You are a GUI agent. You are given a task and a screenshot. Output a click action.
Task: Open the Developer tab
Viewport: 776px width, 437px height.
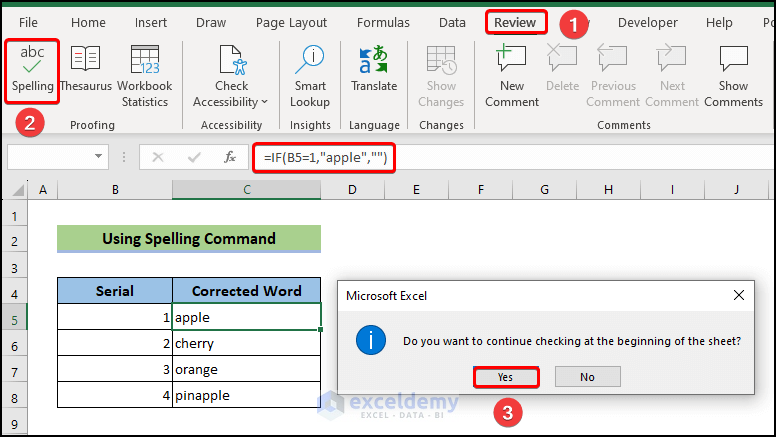[647, 23]
